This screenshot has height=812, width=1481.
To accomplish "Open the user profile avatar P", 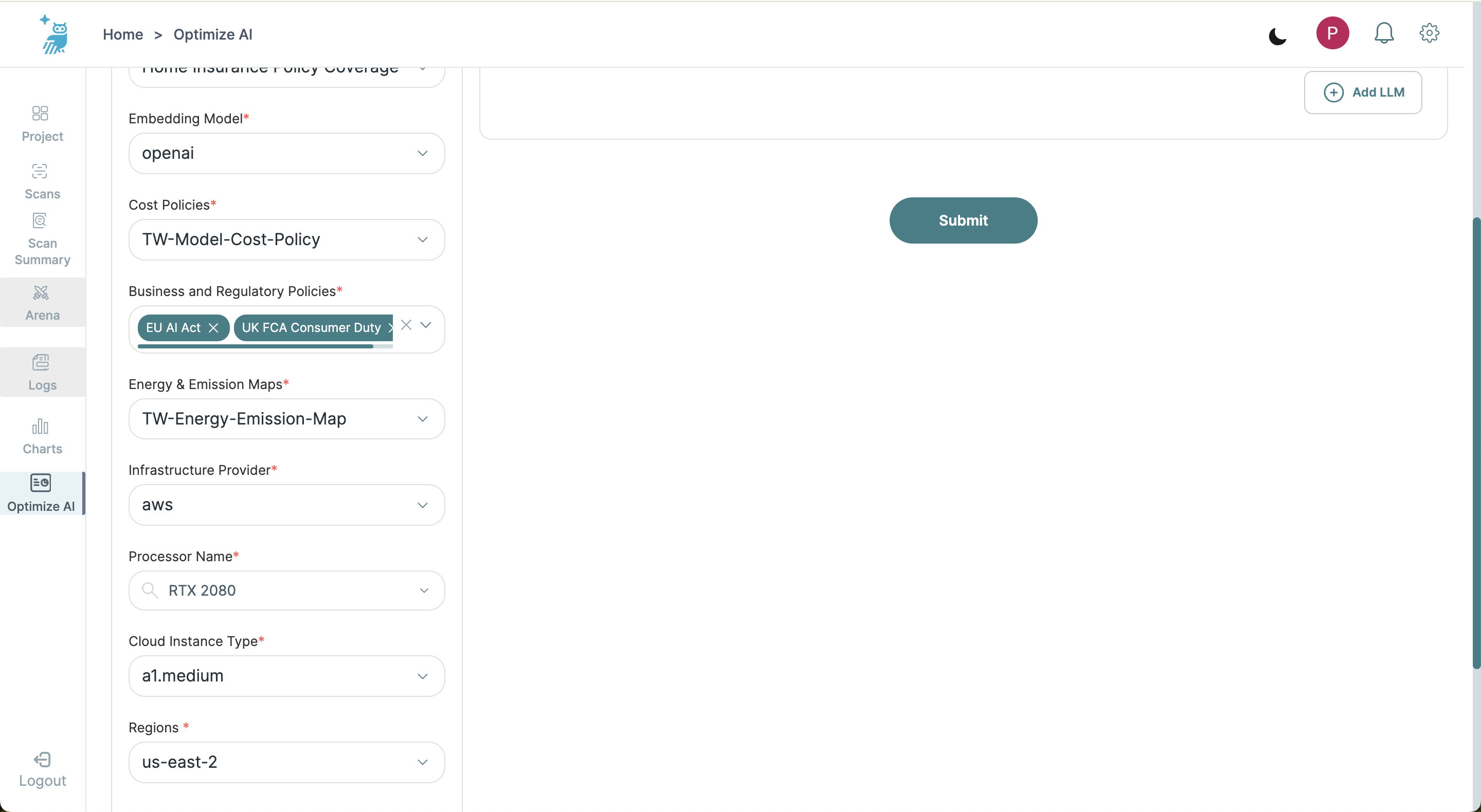I will tap(1332, 33).
